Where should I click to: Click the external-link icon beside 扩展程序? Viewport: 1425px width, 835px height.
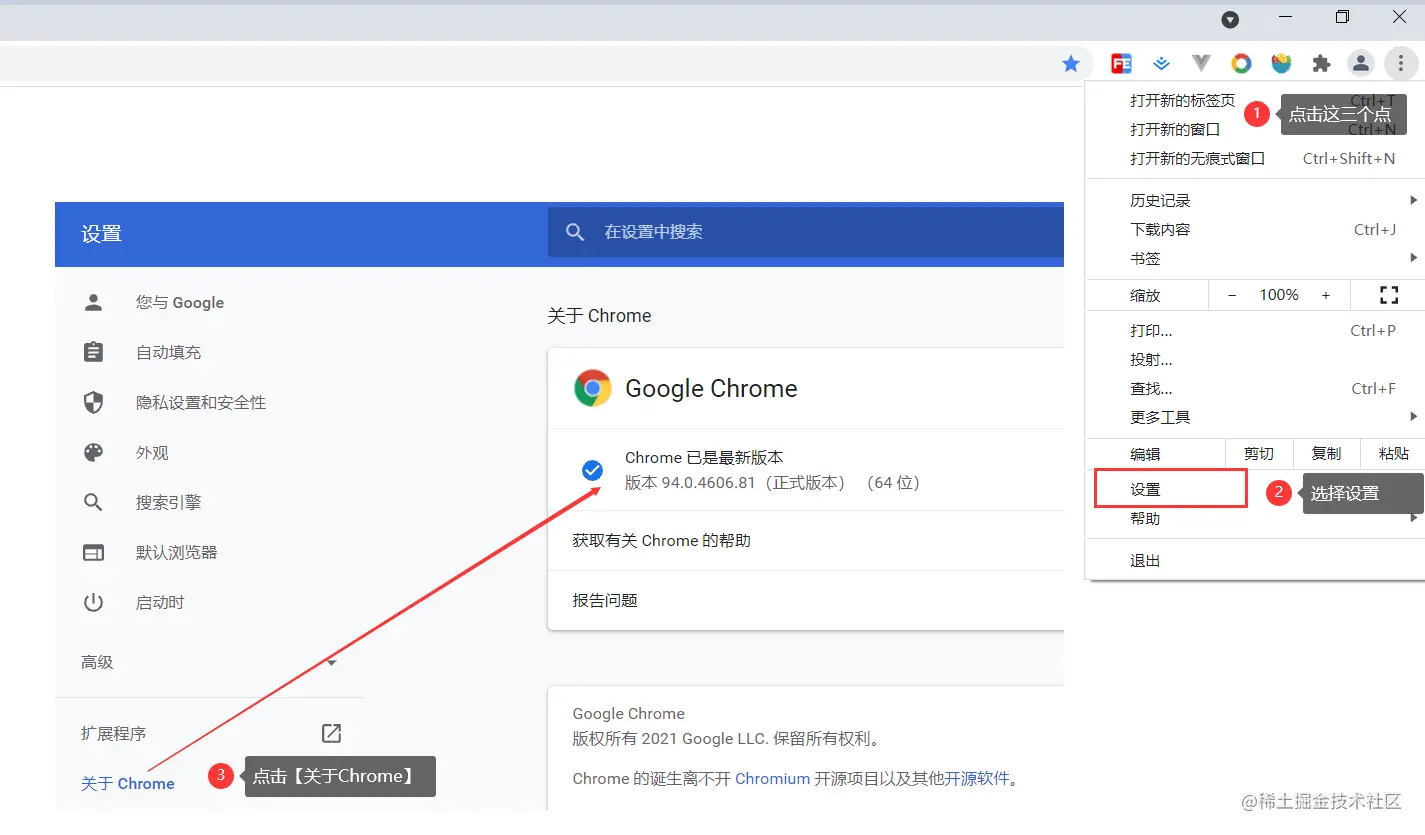point(331,733)
